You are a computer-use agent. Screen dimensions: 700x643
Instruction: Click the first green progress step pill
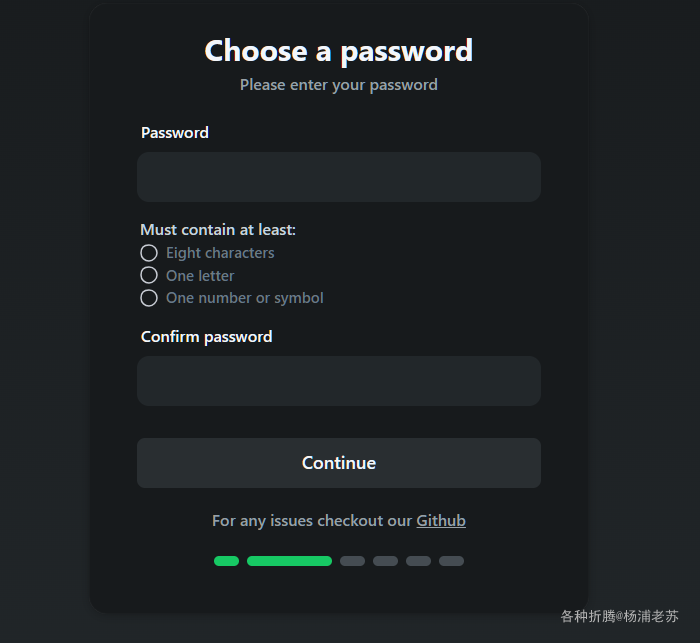tap(226, 561)
